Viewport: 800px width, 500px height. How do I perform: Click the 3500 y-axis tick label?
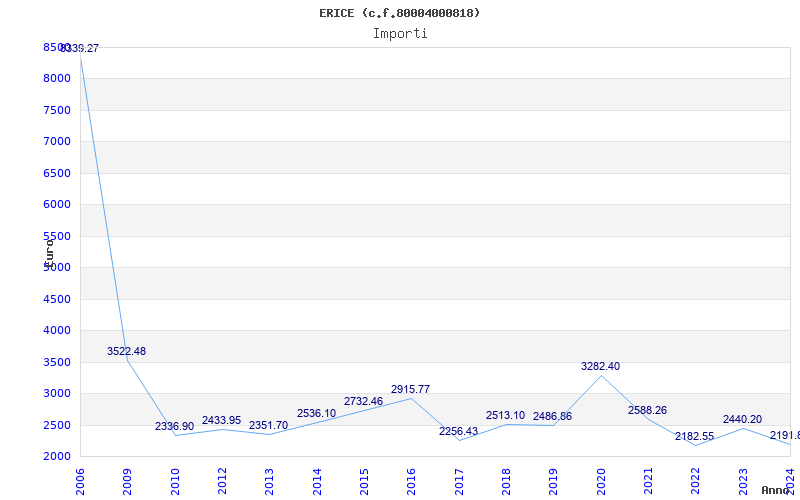click(x=57, y=362)
